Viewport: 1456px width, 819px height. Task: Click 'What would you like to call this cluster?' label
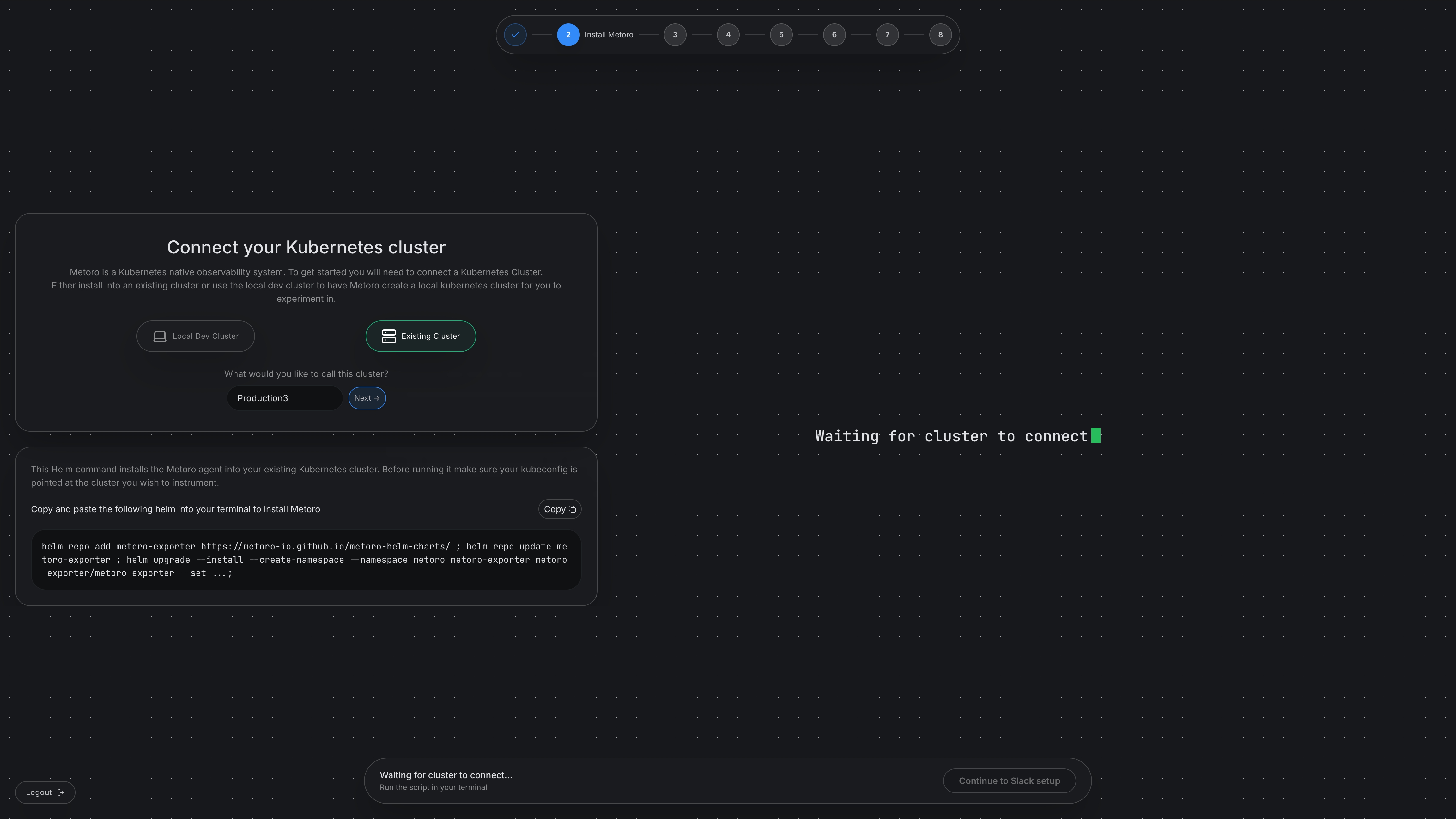[306, 374]
